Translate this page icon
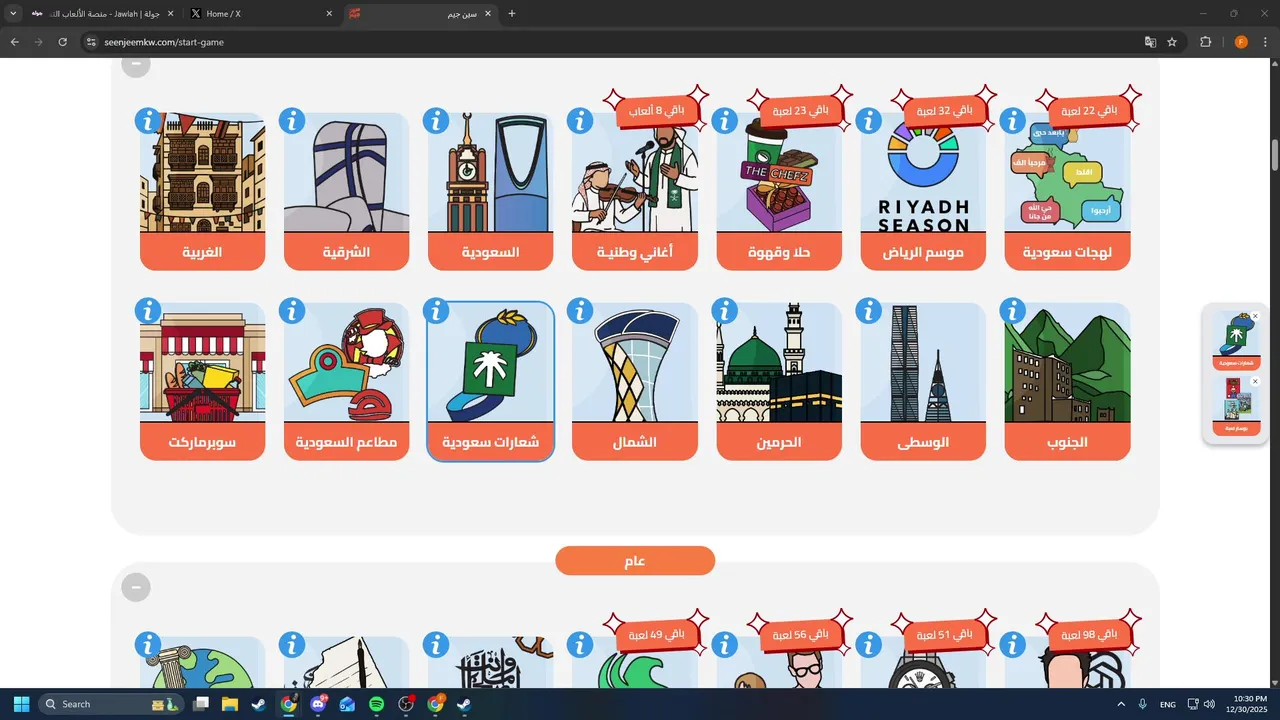Image resolution: width=1280 pixels, height=720 pixels. coord(1150,42)
